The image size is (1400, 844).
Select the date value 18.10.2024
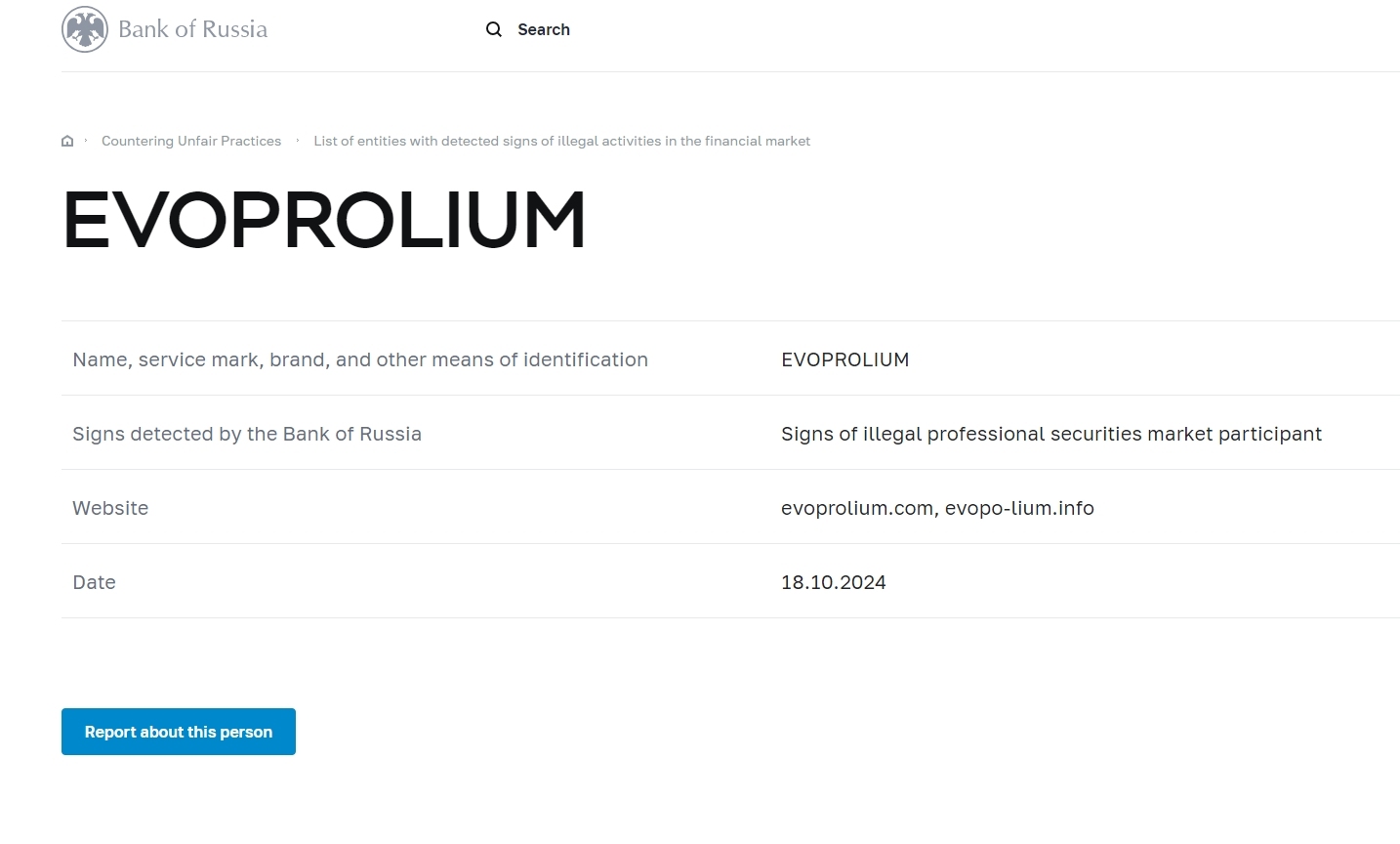pyautogui.click(x=833, y=582)
